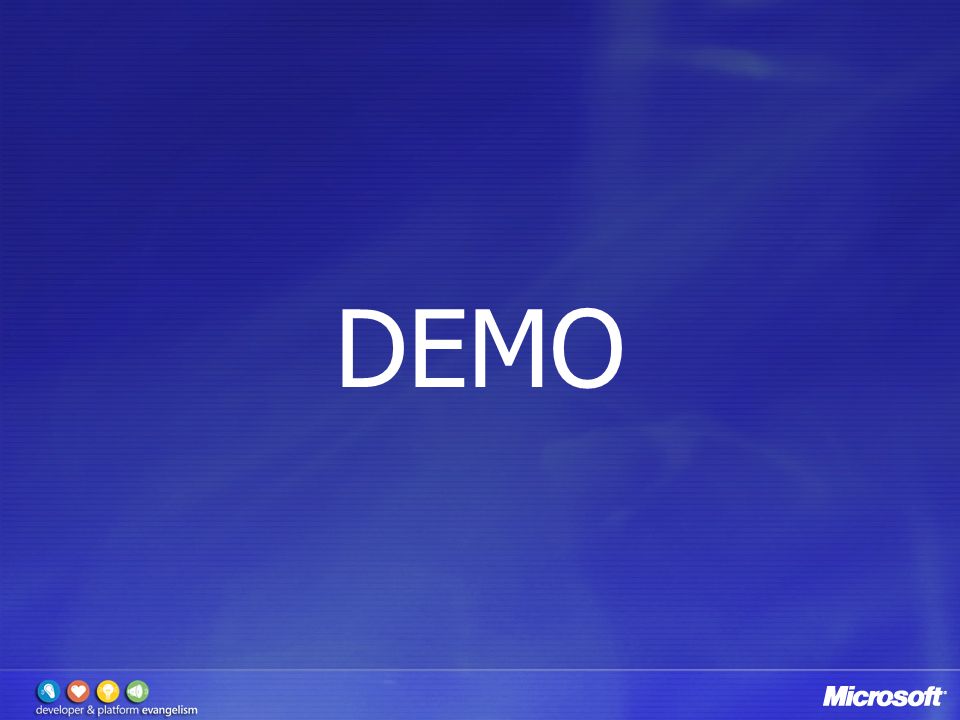The image size is (960, 720).
Task: Click the green megaphone icon
Action: (137, 692)
